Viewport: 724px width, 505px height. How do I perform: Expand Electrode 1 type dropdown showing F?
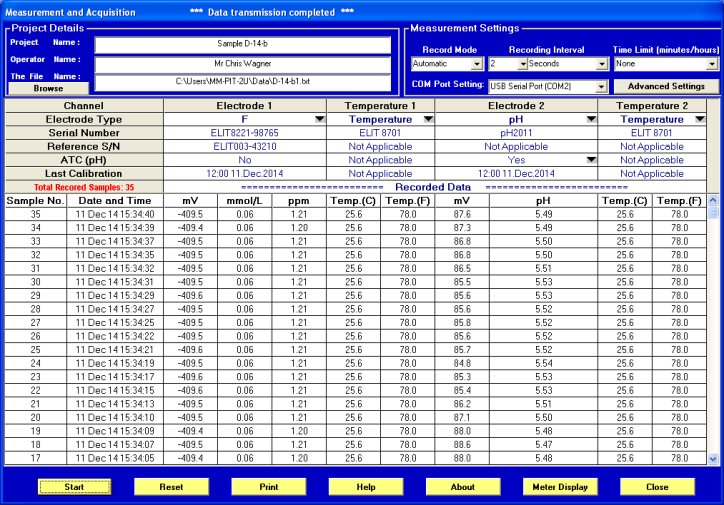320,119
